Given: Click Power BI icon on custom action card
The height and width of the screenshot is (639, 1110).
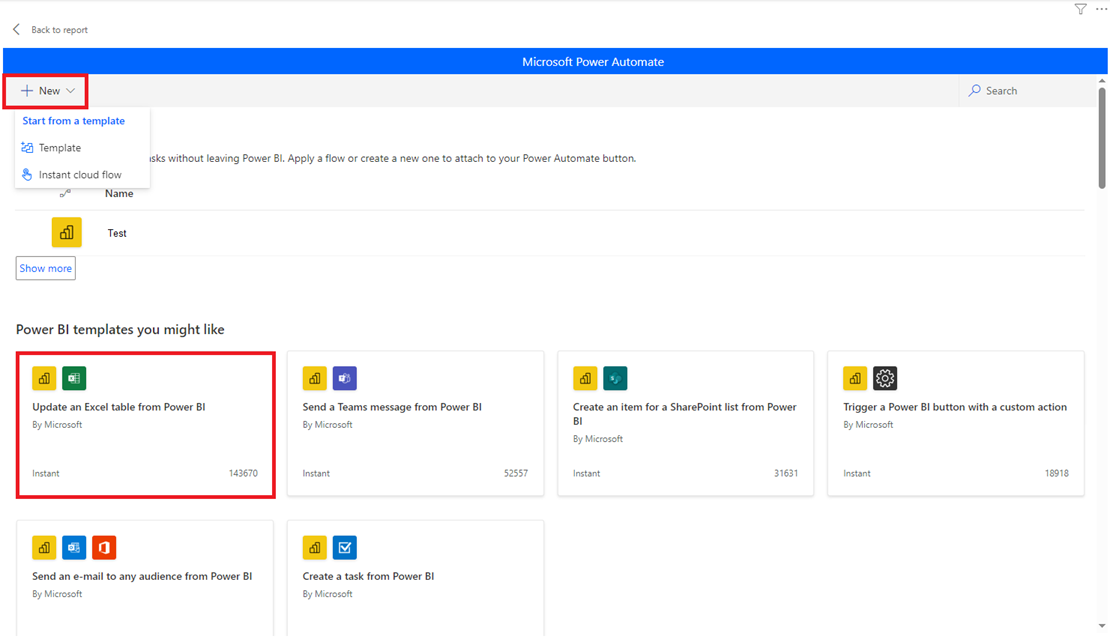Looking at the screenshot, I should 855,378.
